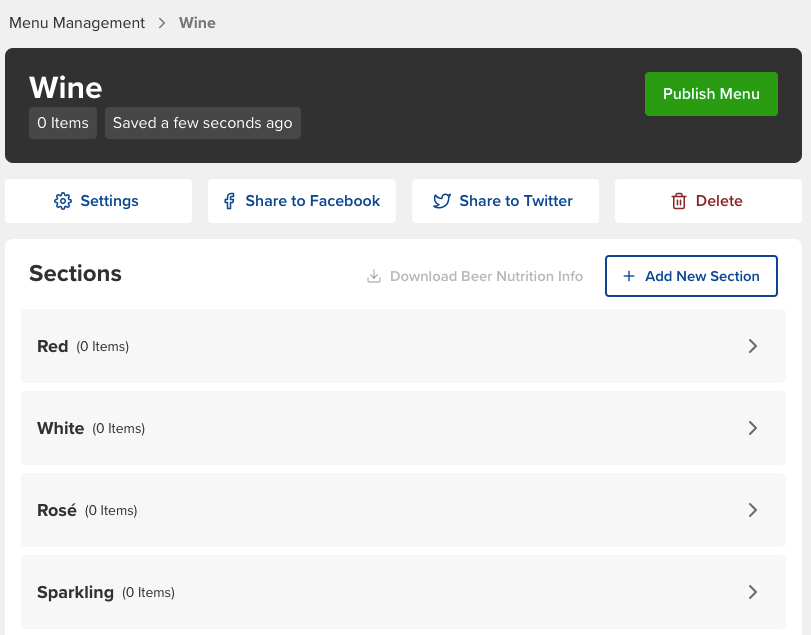Expand the Red section chevron

coord(753,346)
